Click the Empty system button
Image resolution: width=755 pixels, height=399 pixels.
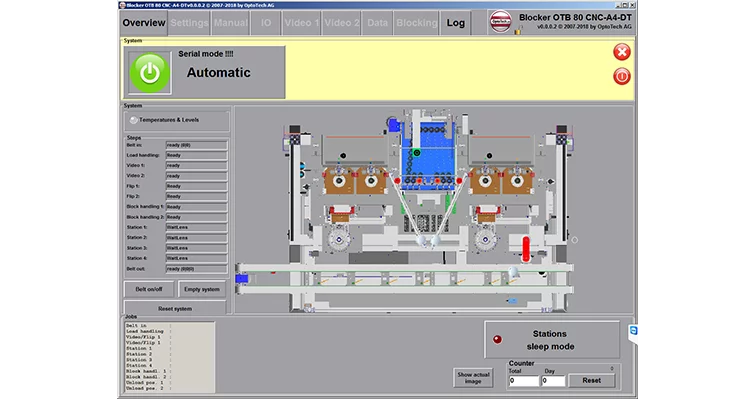coord(202,289)
